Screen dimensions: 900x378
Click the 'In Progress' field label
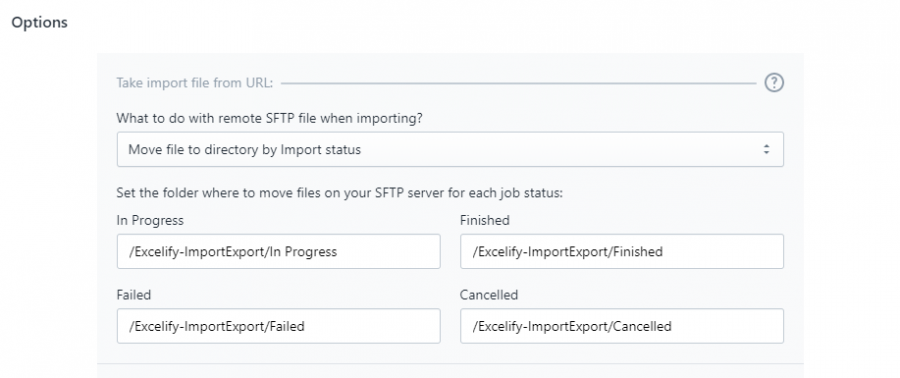click(x=150, y=220)
